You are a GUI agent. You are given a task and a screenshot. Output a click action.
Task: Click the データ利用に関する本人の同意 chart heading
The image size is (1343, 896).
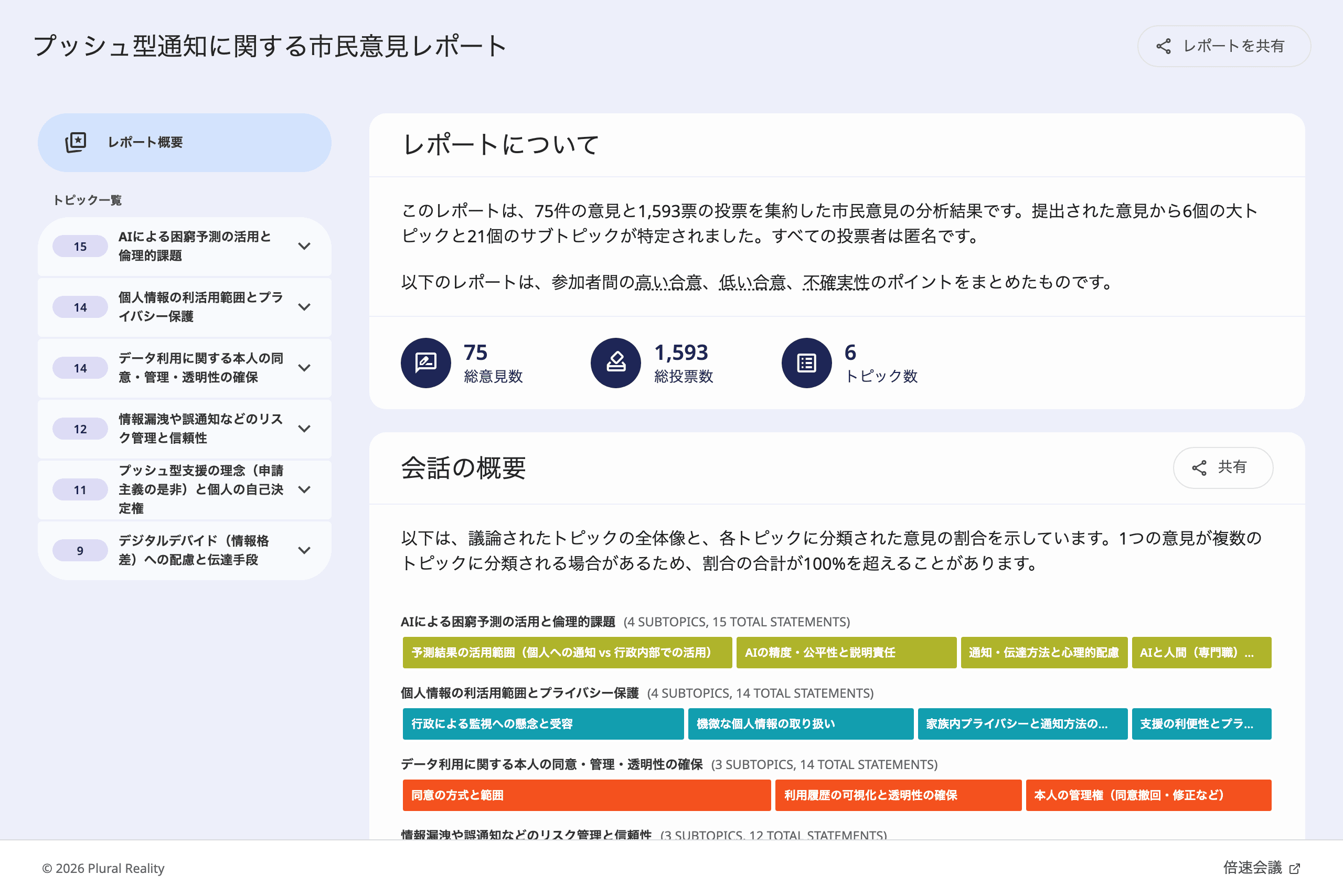551,764
